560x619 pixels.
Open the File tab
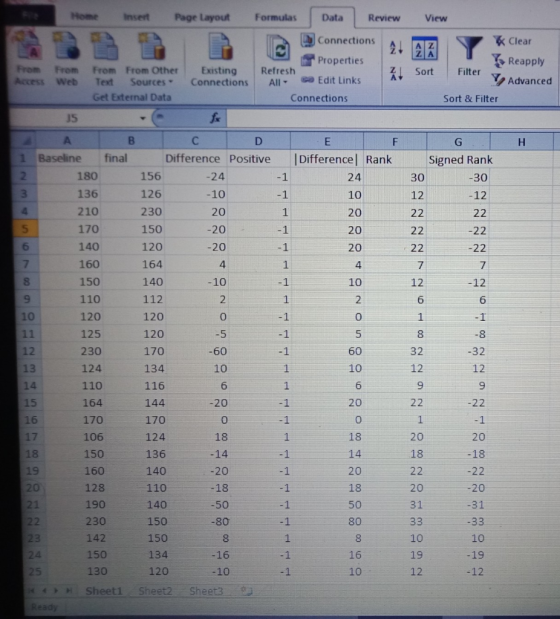coord(31,15)
